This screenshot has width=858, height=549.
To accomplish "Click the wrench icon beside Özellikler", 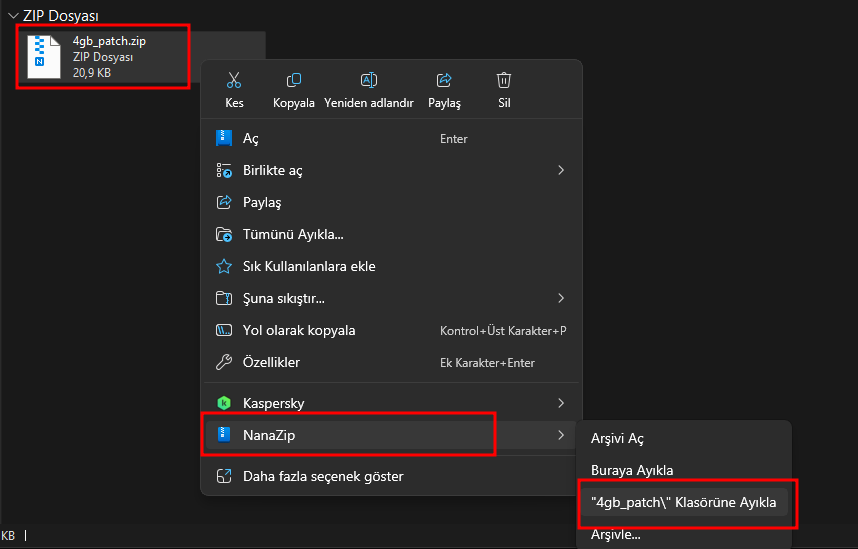I will [x=224, y=362].
